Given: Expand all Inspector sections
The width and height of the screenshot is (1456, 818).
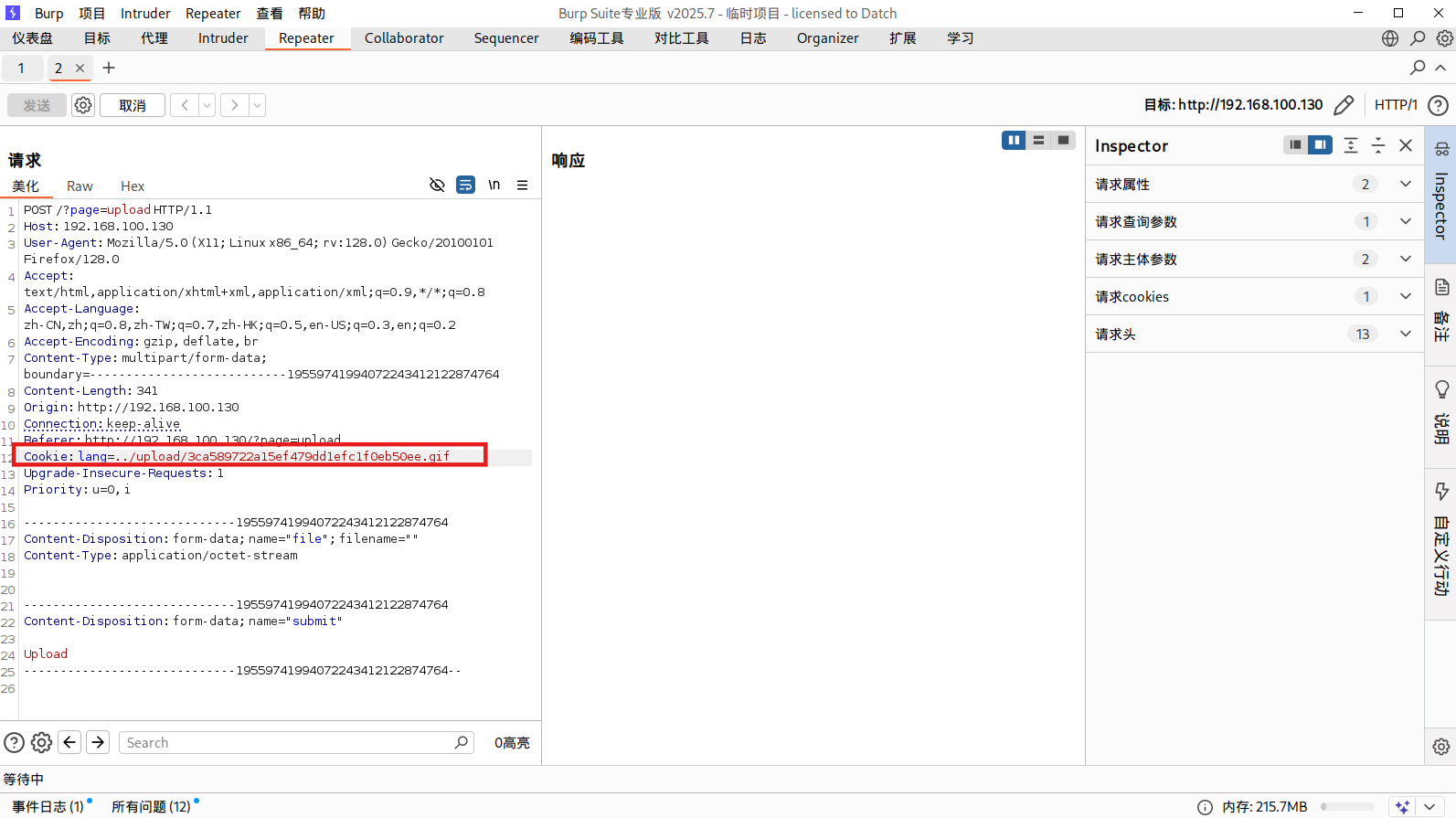Looking at the screenshot, I should [x=1351, y=145].
